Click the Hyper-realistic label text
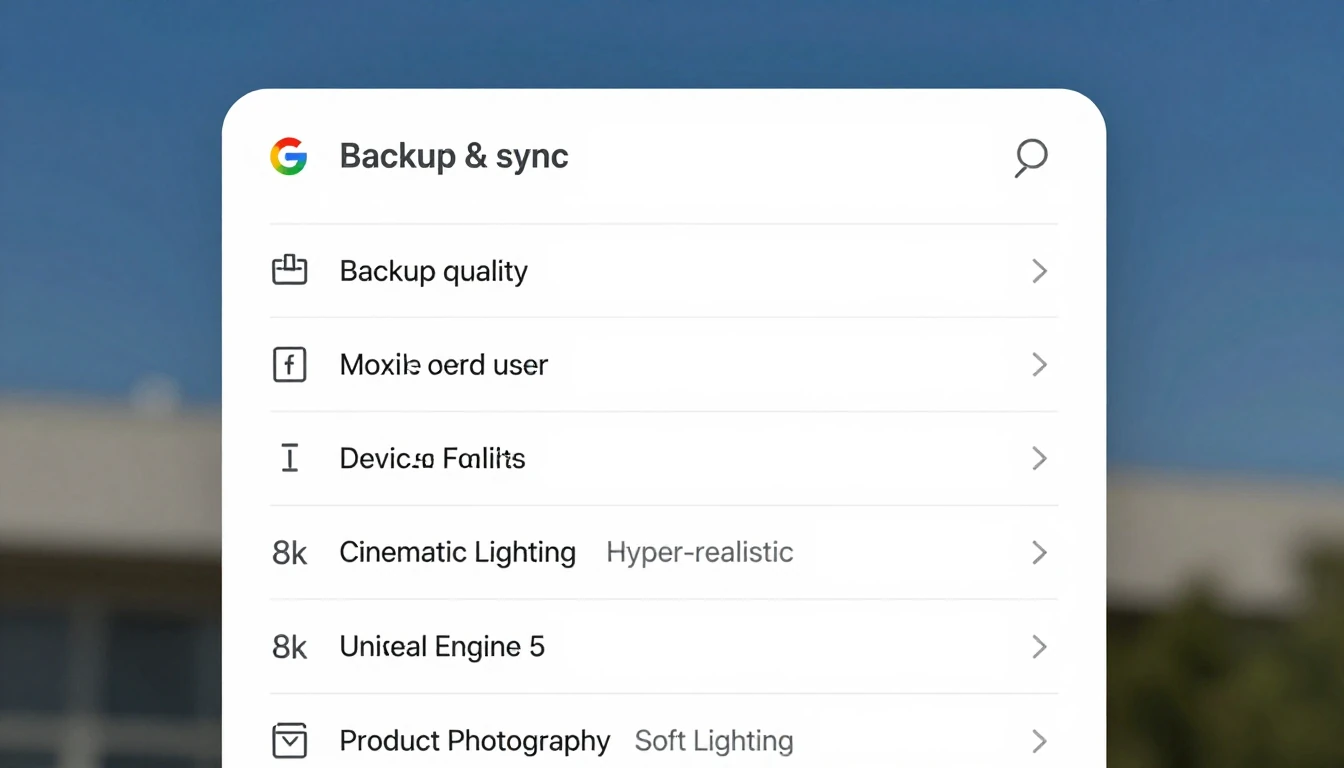This screenshot has height=768, width=1344. 699,553
